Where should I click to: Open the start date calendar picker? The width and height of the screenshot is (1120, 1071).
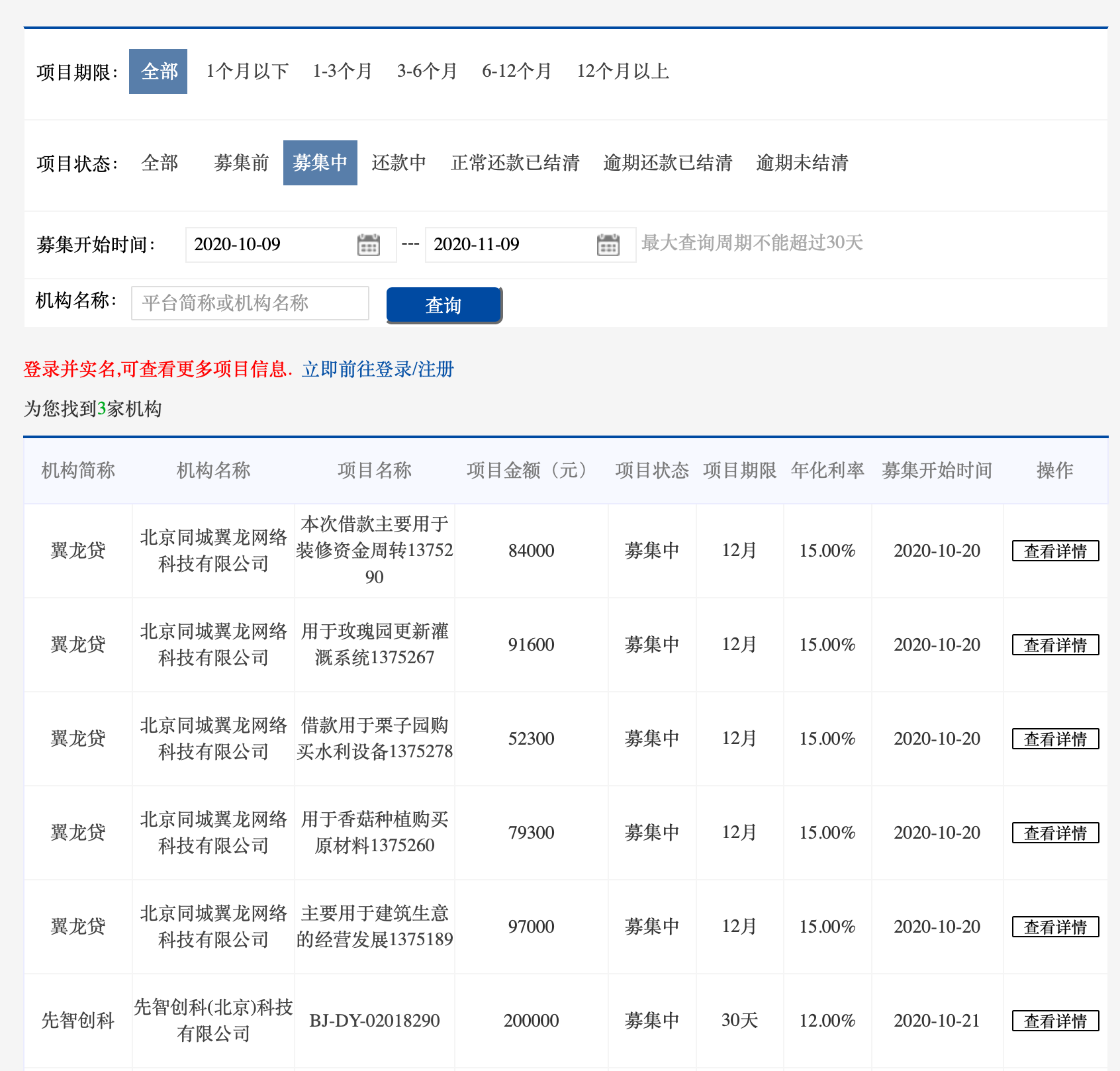click(x=368, y=244)
